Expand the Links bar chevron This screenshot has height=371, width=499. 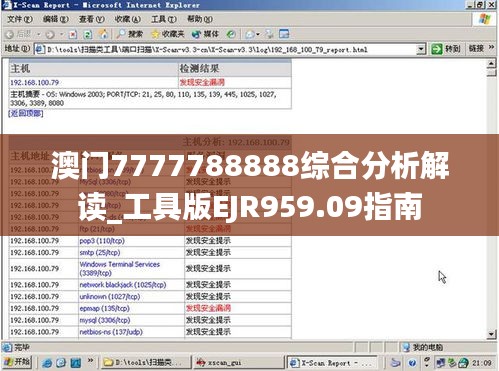click(x=491, y=48)
